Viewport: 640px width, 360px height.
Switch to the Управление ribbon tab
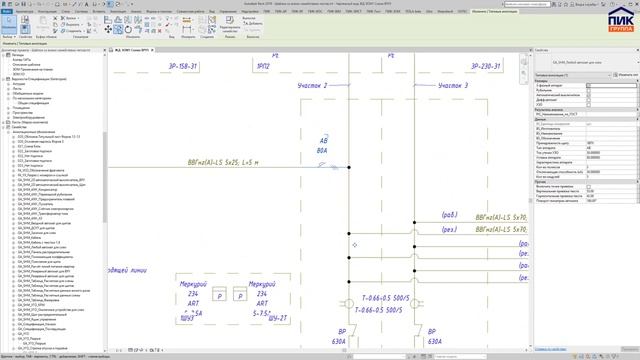tap(228, 11)
